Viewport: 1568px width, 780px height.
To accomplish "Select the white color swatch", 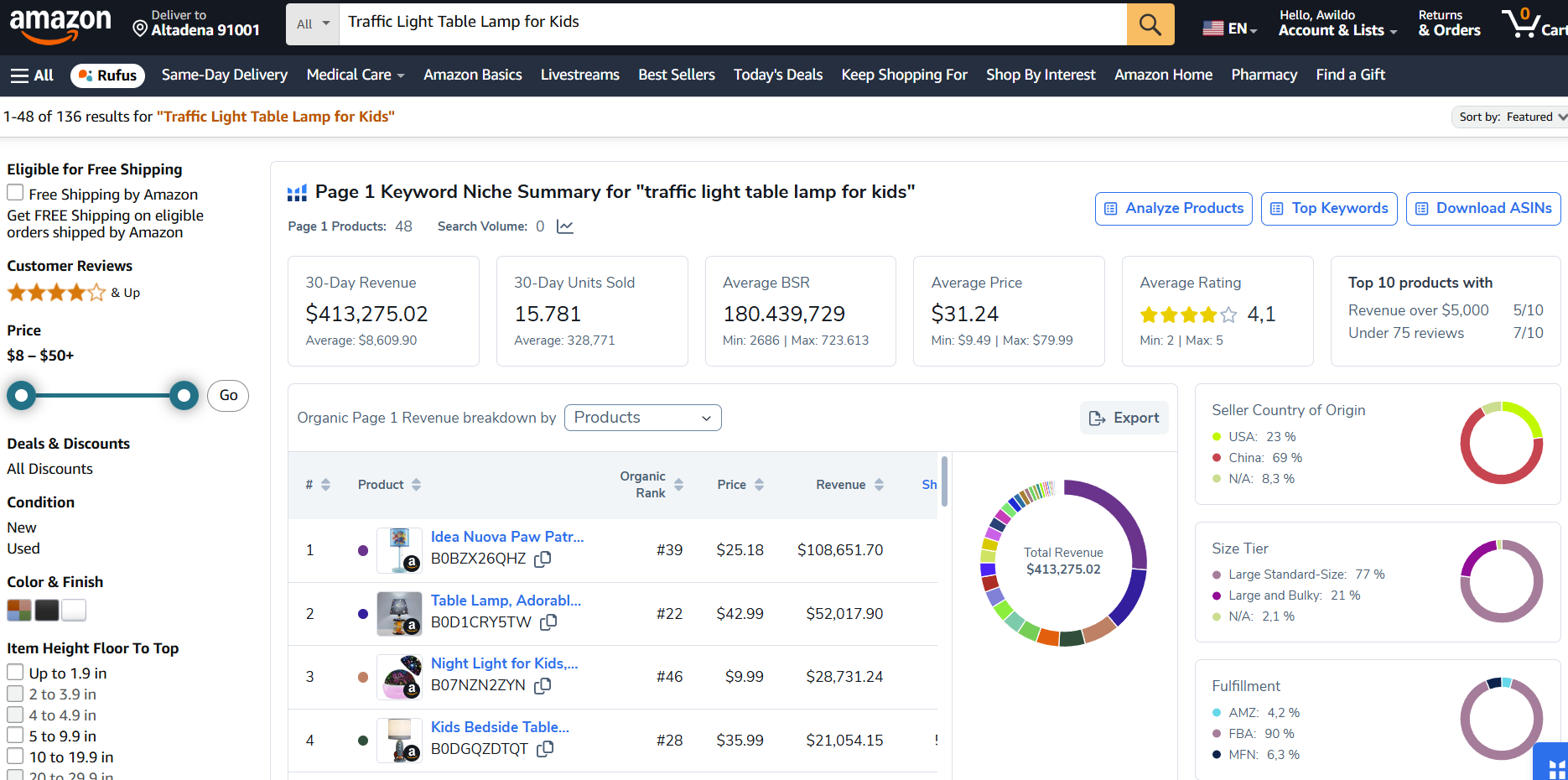I will (74, 611).
